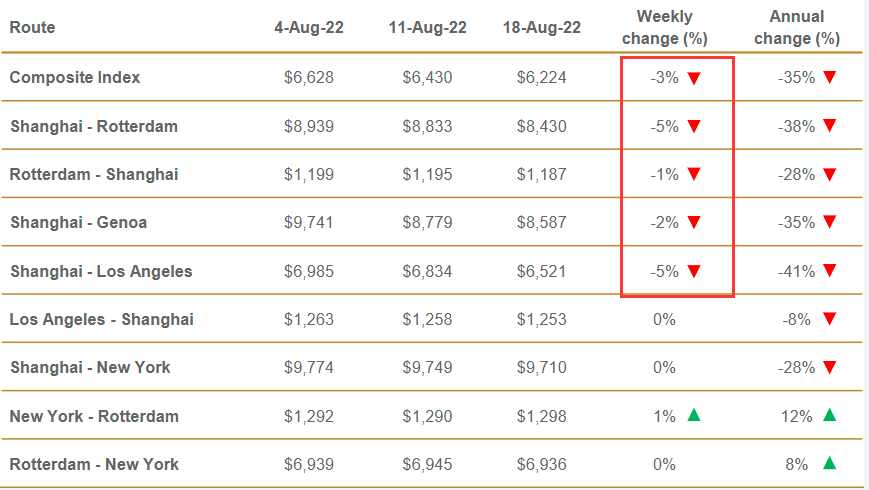The height and width of the screenshot is (490, 869).
Task: Click the Annual change (%) column header
Action: click(x=797, y=28)
